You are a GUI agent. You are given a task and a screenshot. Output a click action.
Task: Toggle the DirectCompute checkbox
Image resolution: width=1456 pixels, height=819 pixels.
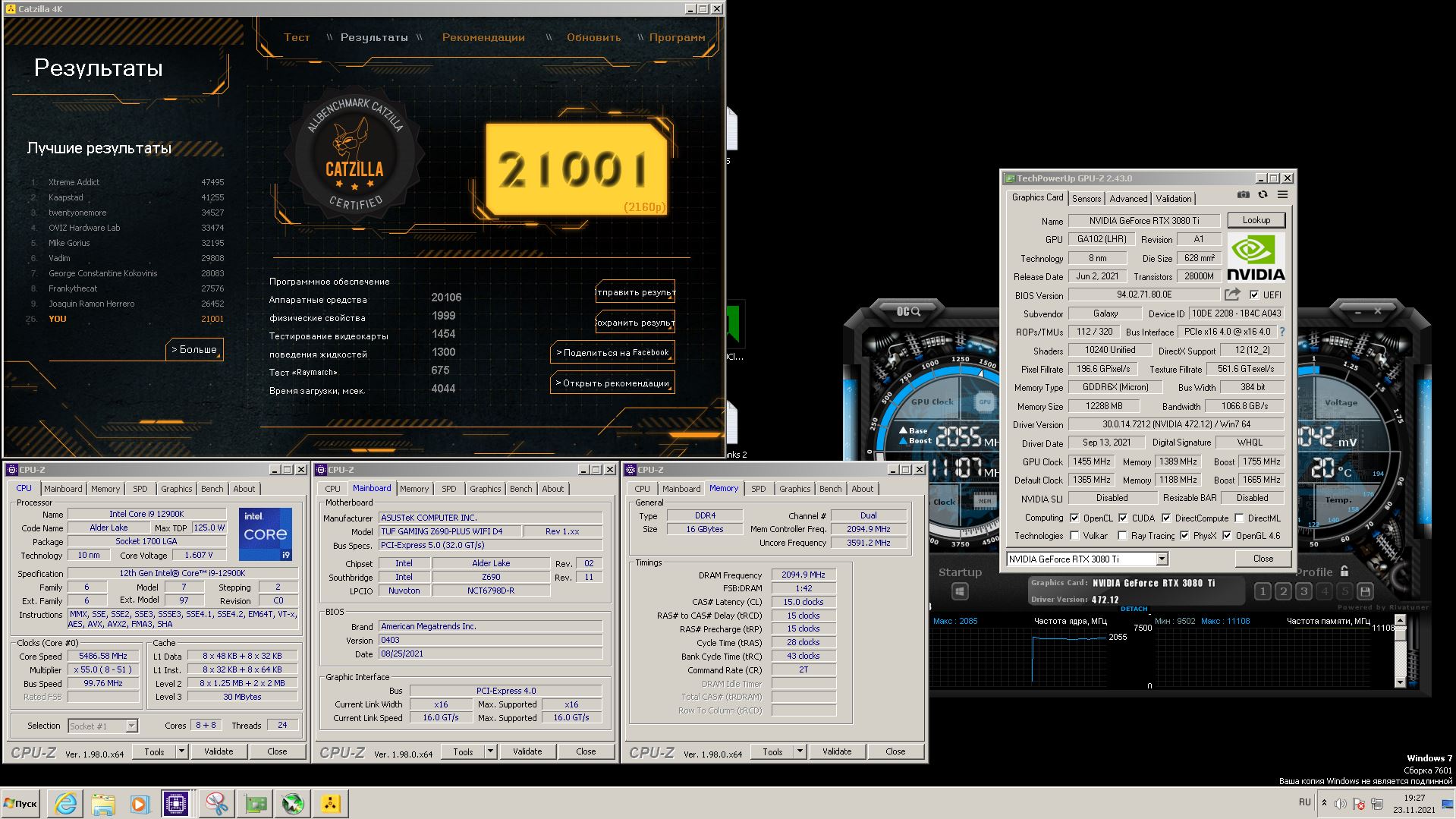click(1166, 518)
